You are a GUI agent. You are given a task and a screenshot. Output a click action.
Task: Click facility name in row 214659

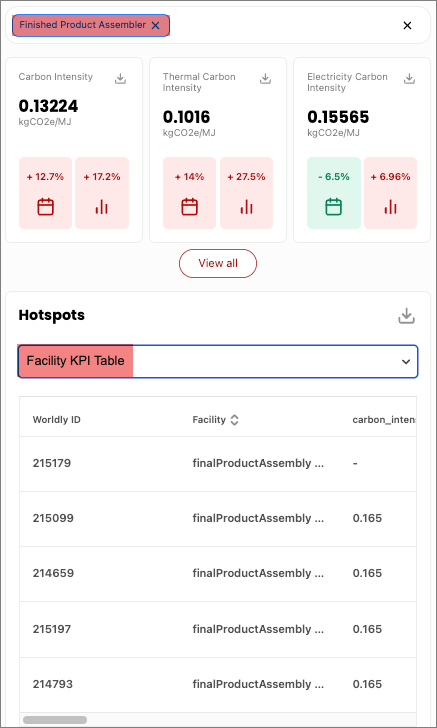258,574
